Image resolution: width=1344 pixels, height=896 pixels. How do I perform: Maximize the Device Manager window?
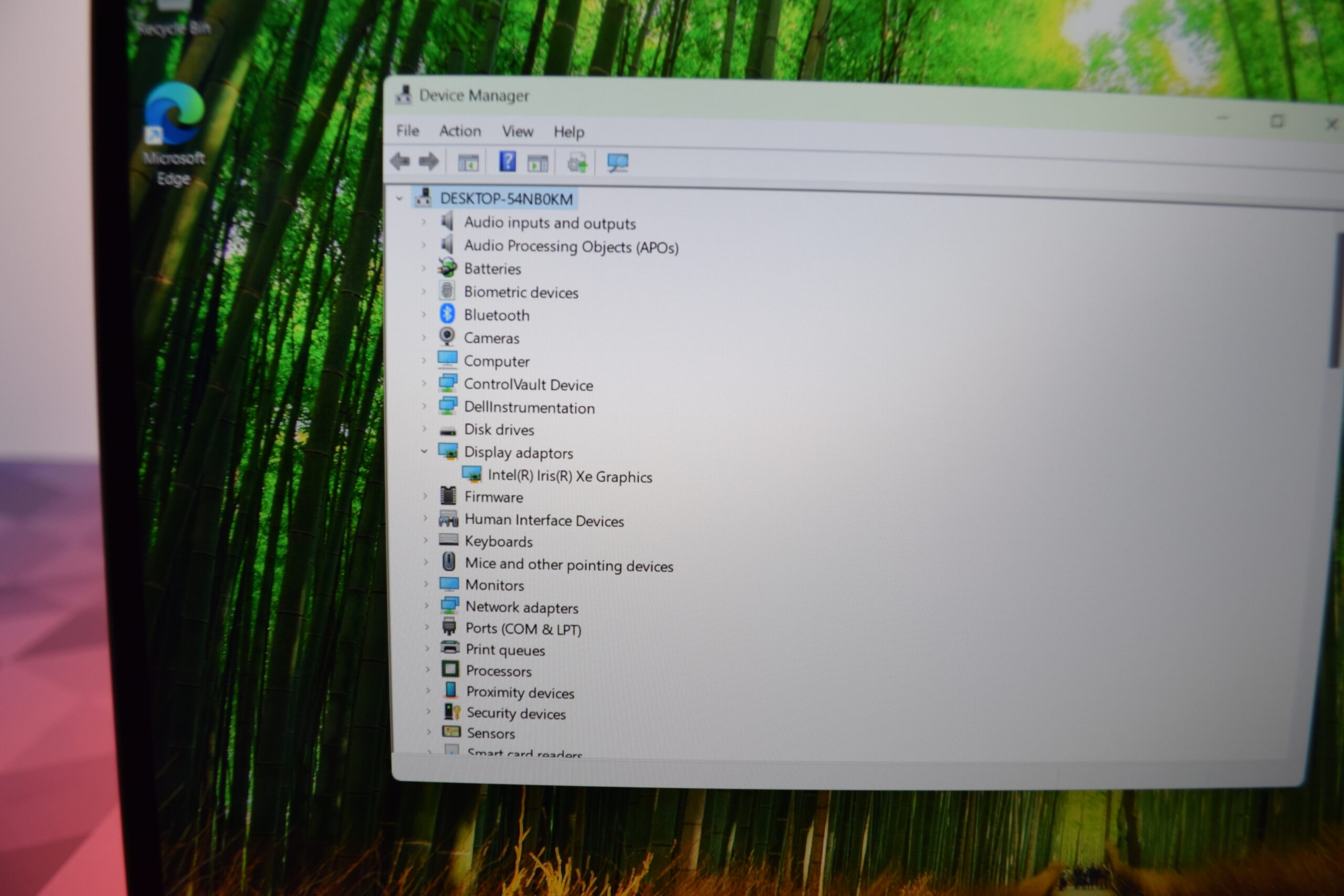[1277, 121]
